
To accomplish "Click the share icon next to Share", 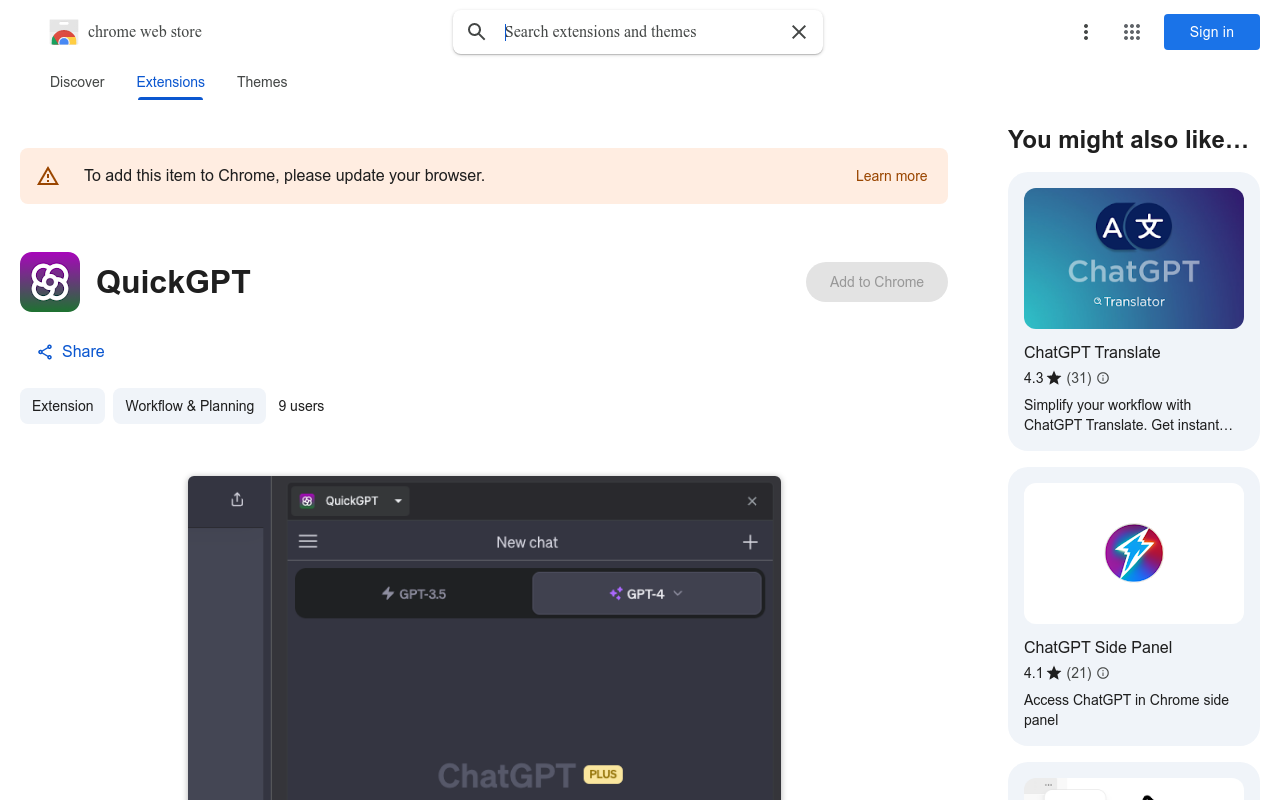I will 45,352.
